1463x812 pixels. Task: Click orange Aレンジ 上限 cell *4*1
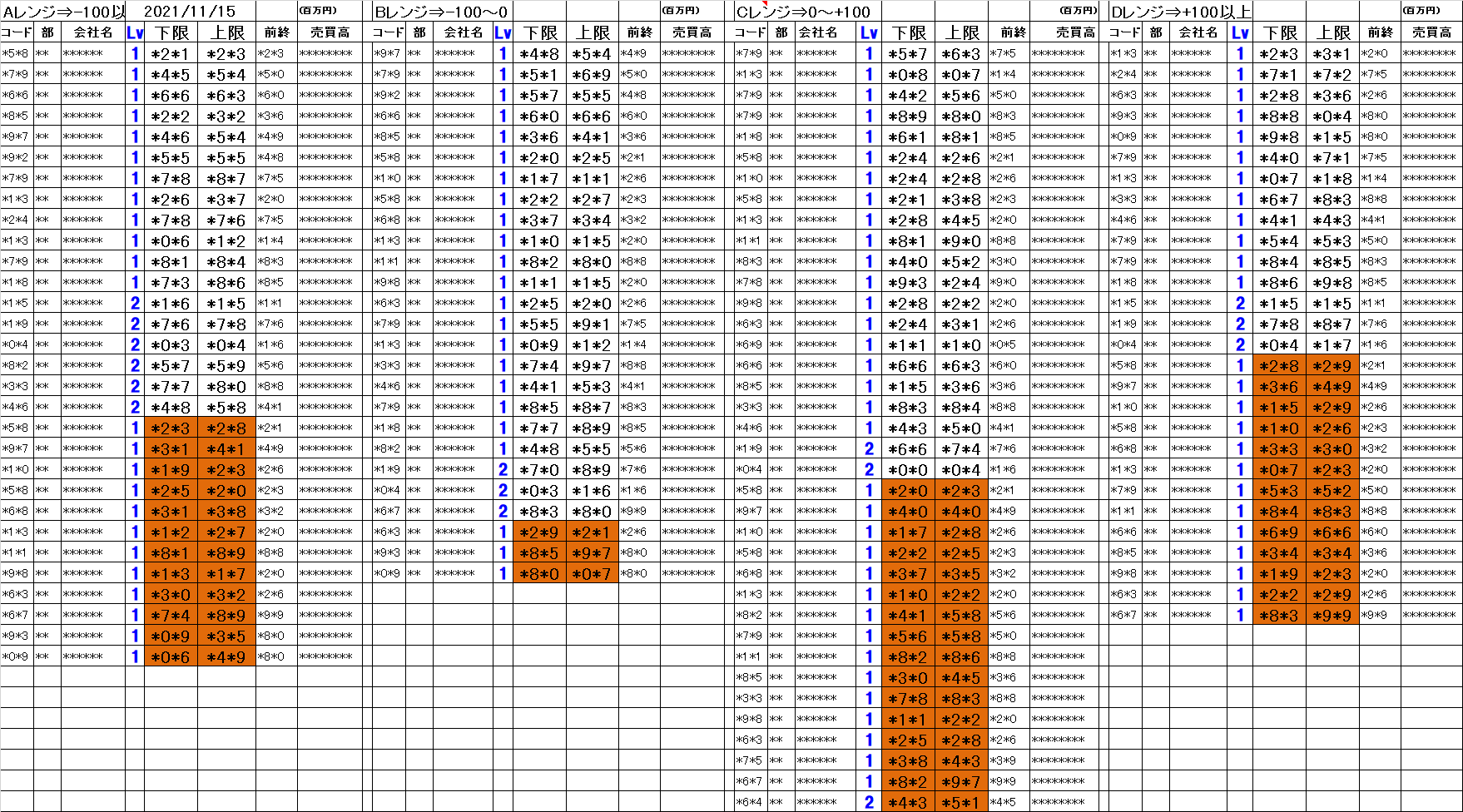point(226,448)
